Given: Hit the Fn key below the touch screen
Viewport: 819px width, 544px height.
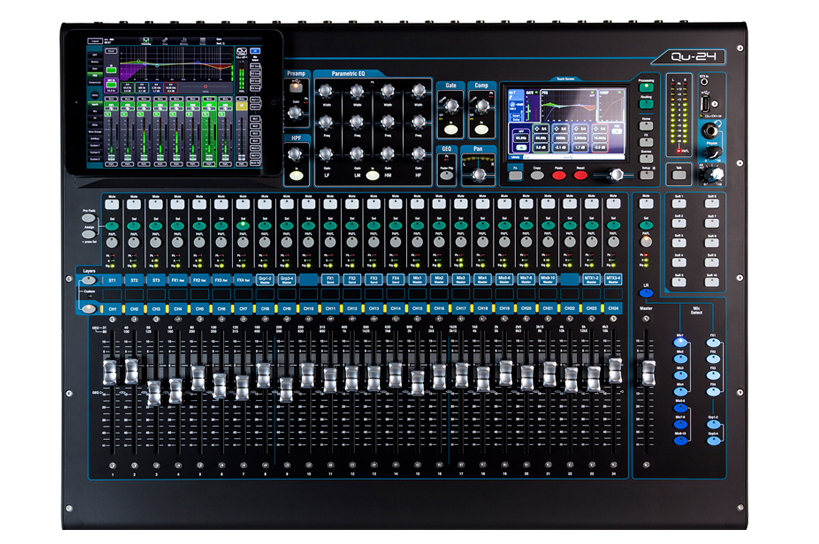Looking at the screenshot, I should point(515,175).
